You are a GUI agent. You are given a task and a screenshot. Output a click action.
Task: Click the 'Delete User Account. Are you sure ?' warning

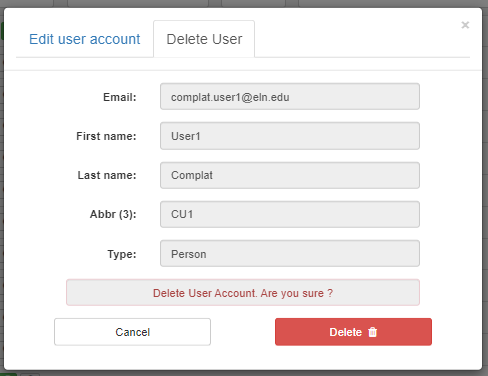click(x=243, y=293)
